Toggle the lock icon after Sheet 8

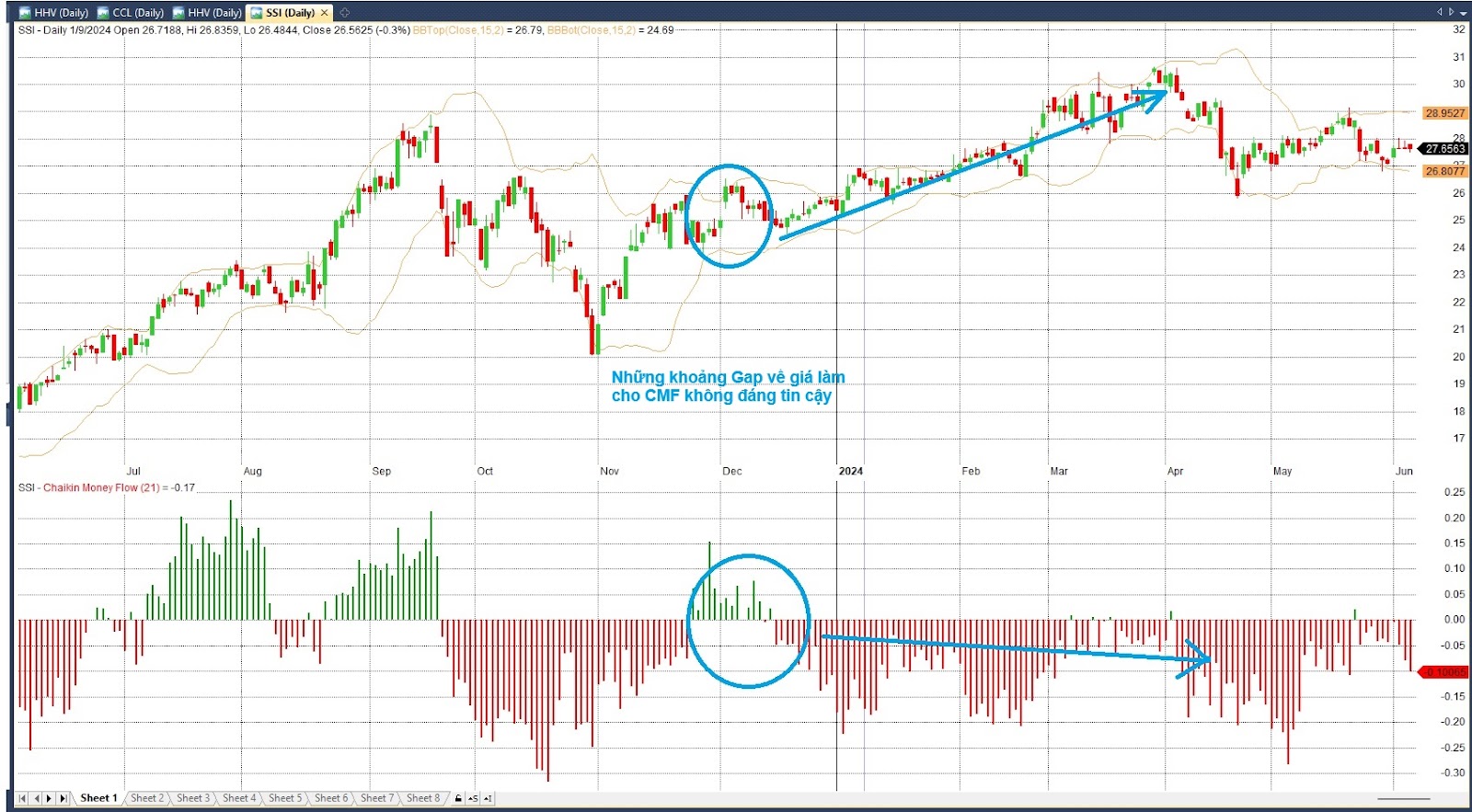coord(458,798)
